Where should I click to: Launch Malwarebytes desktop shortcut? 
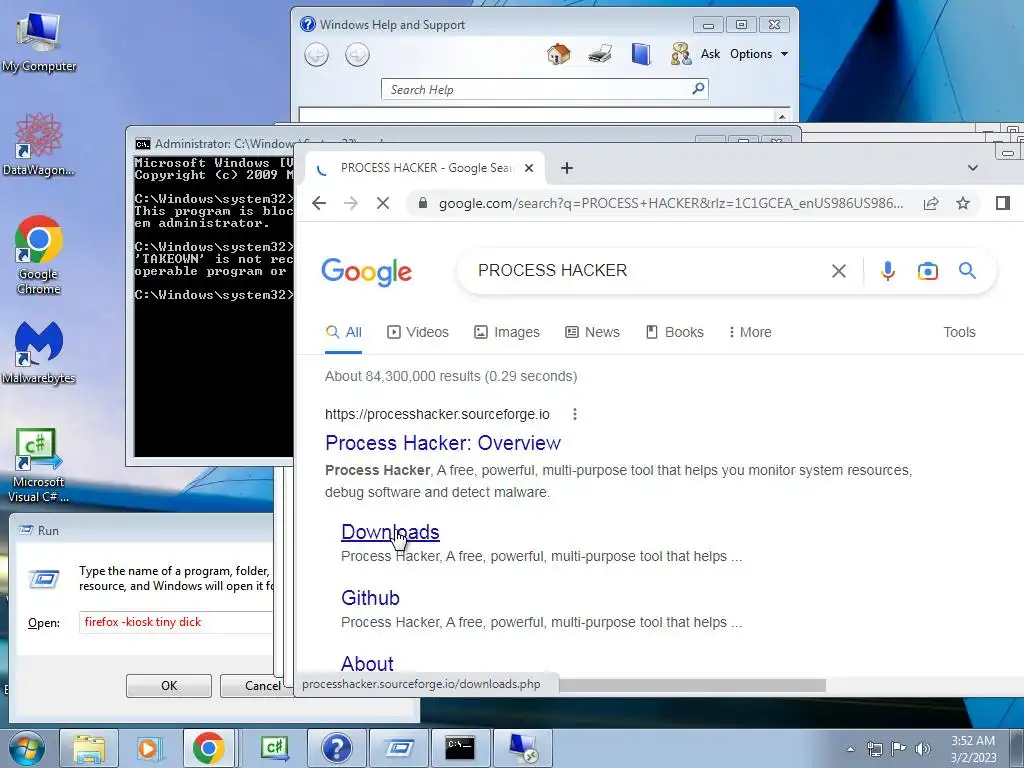pos(39,353)
